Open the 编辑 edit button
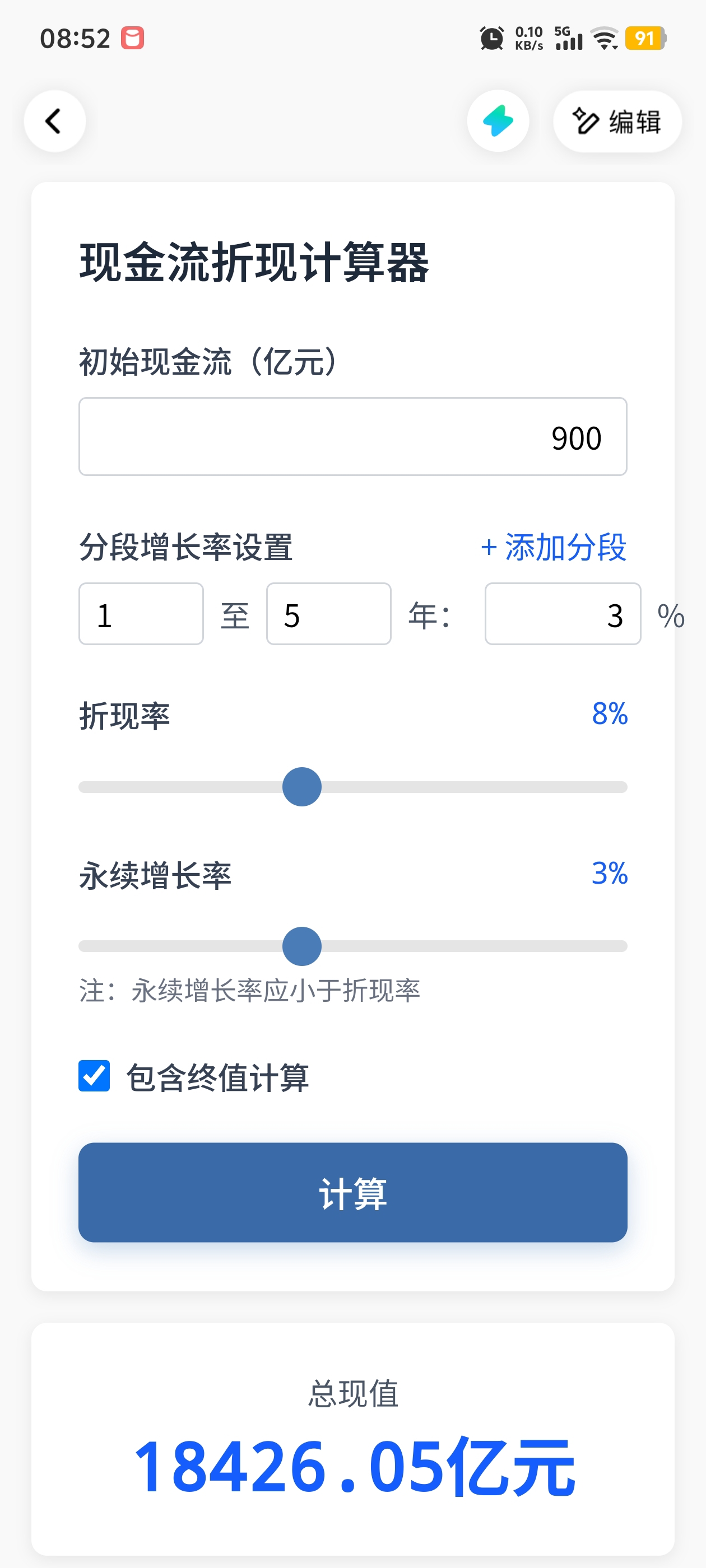The height and width of the screenshot is (1568, 706). pos(616,121)
